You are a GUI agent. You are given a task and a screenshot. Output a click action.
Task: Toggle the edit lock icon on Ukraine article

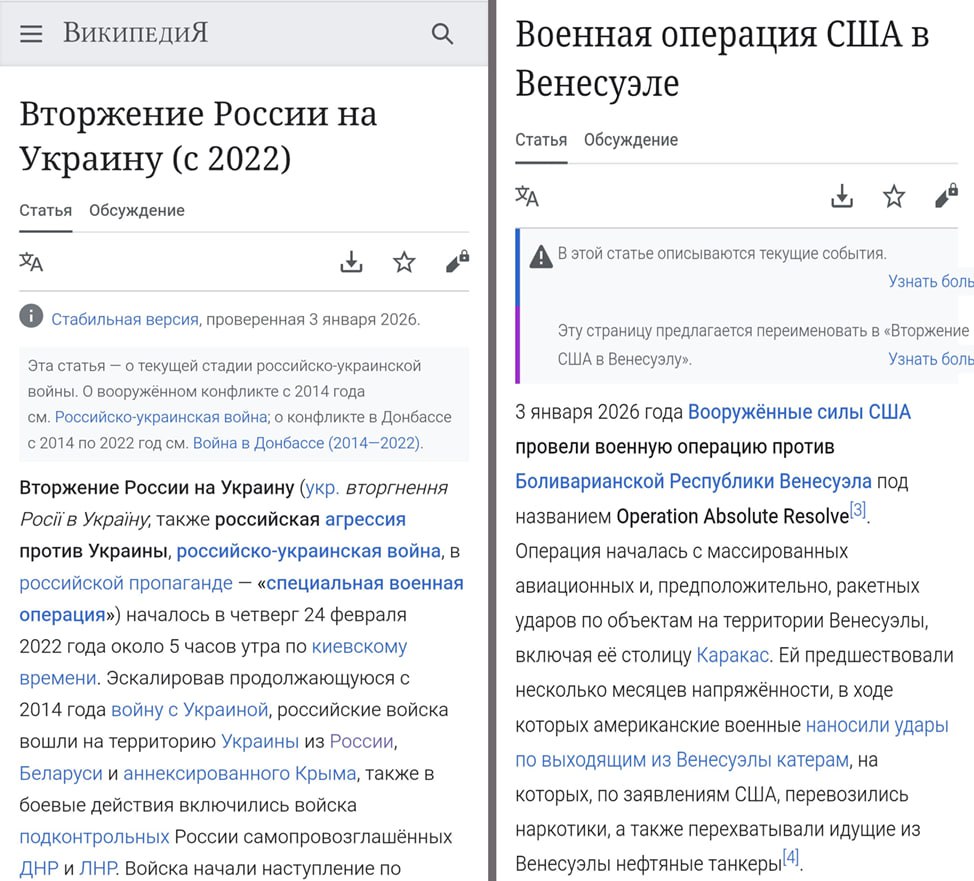coord(457,262)
